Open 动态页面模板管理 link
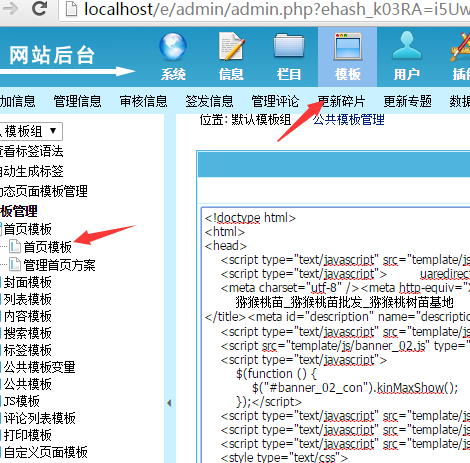 (43, 191)
